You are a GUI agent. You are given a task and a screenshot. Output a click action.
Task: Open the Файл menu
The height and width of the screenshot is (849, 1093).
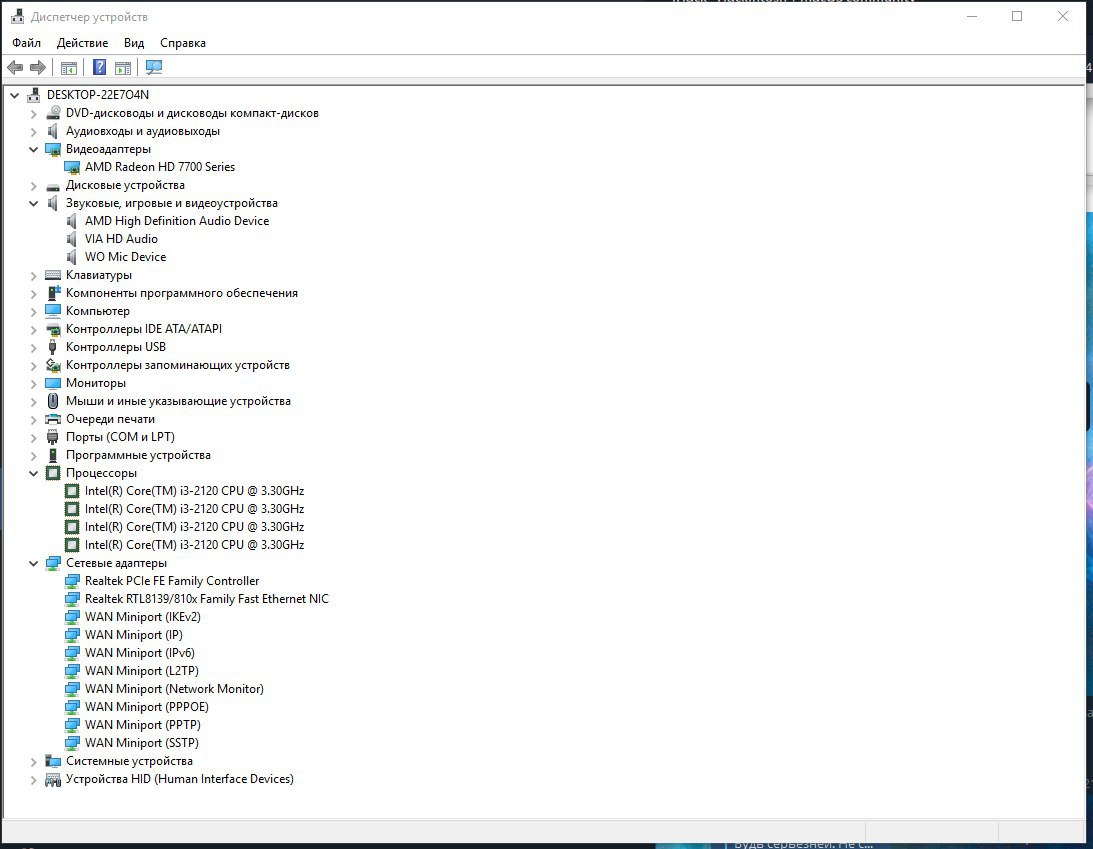[x=26, y=43]
